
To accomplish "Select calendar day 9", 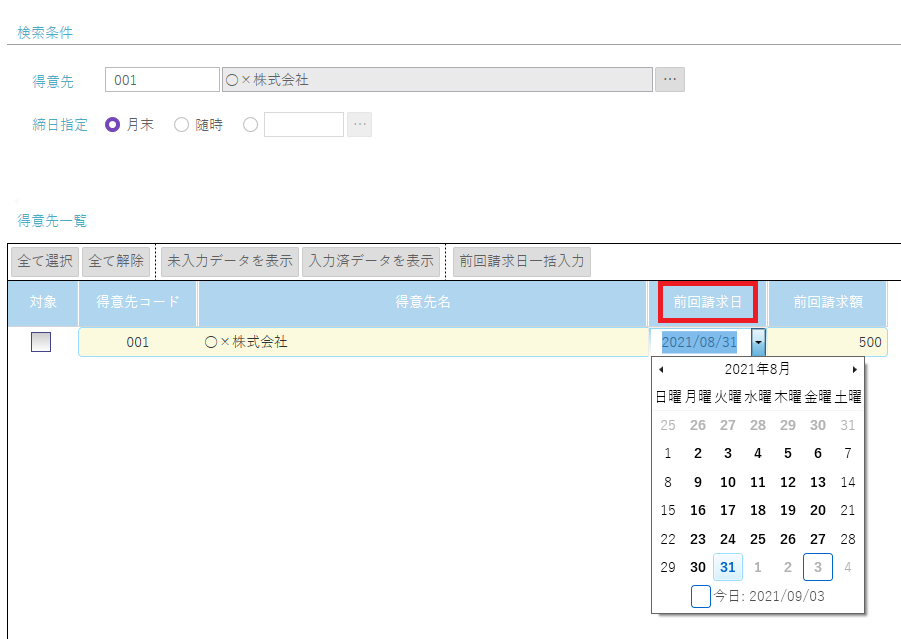I will [698, 482].
